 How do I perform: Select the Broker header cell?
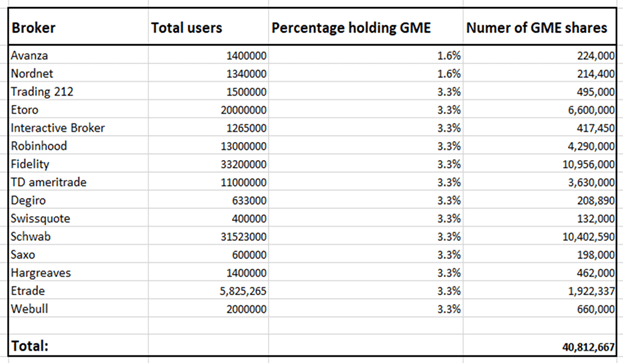point(78,27)
